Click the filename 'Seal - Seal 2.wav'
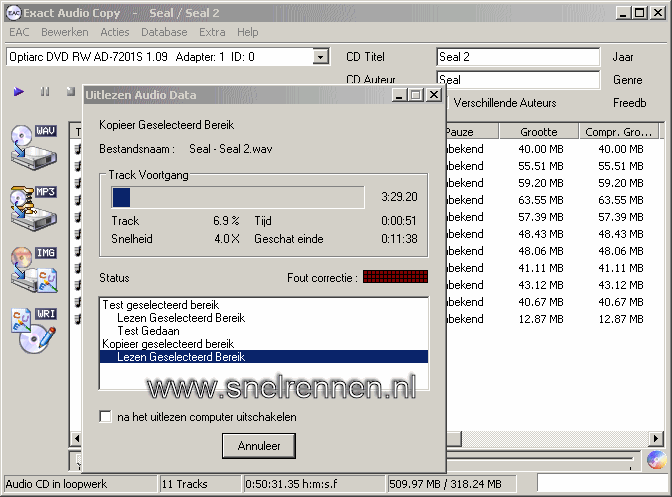Viewport: 672px width, 497px height. click(231, 149)
